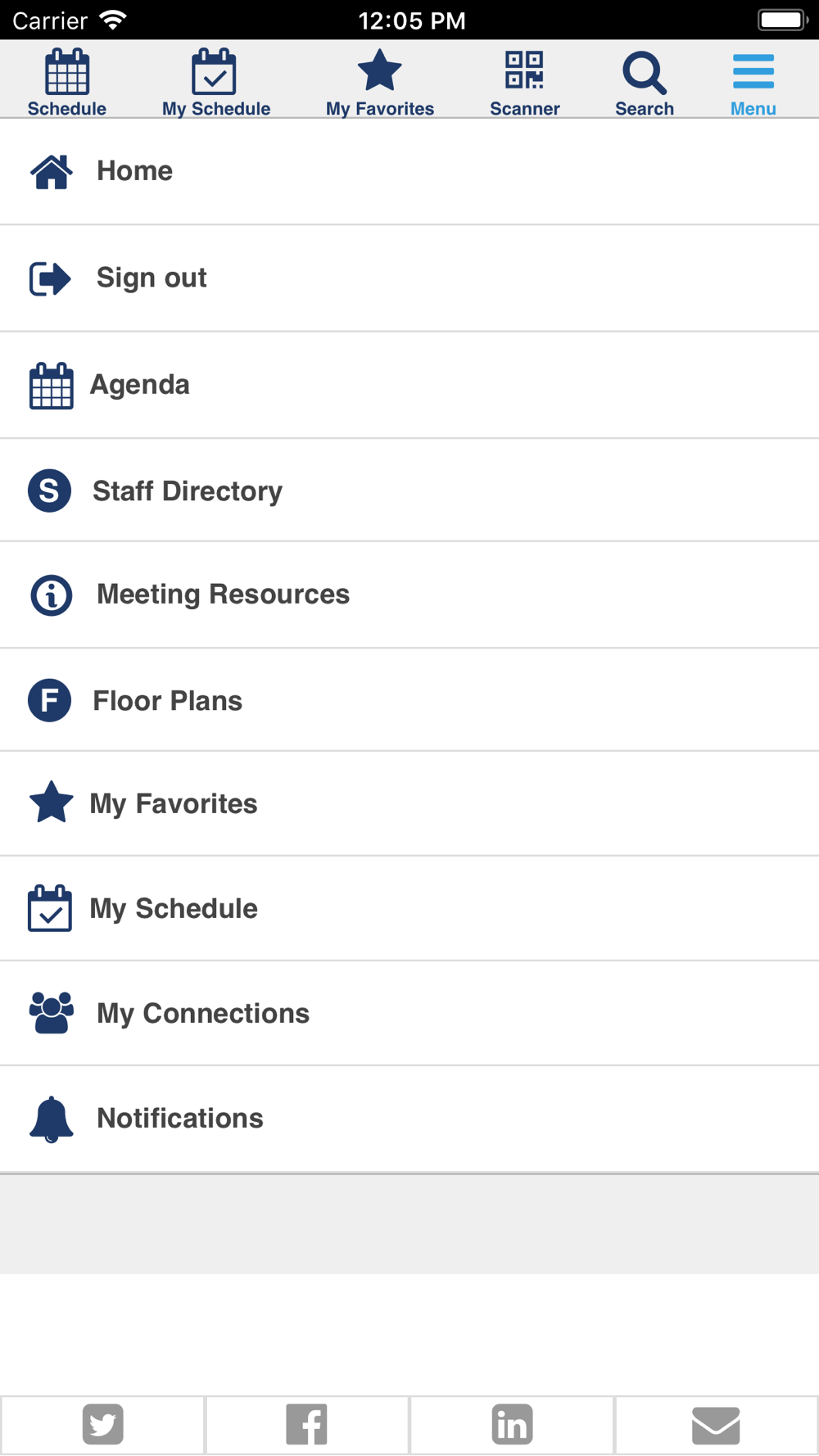Select Meeting Resources

[x=223, y=595]
